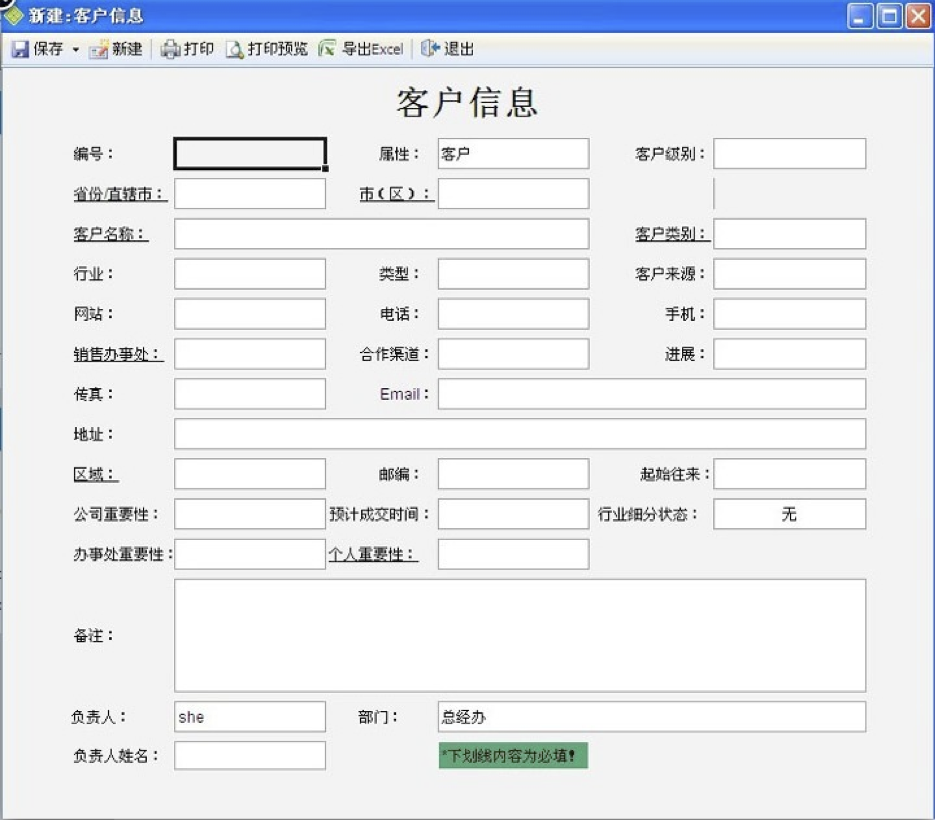935x820 pixels.
Task: Click the 公司重要性 field
Action: 250,514
